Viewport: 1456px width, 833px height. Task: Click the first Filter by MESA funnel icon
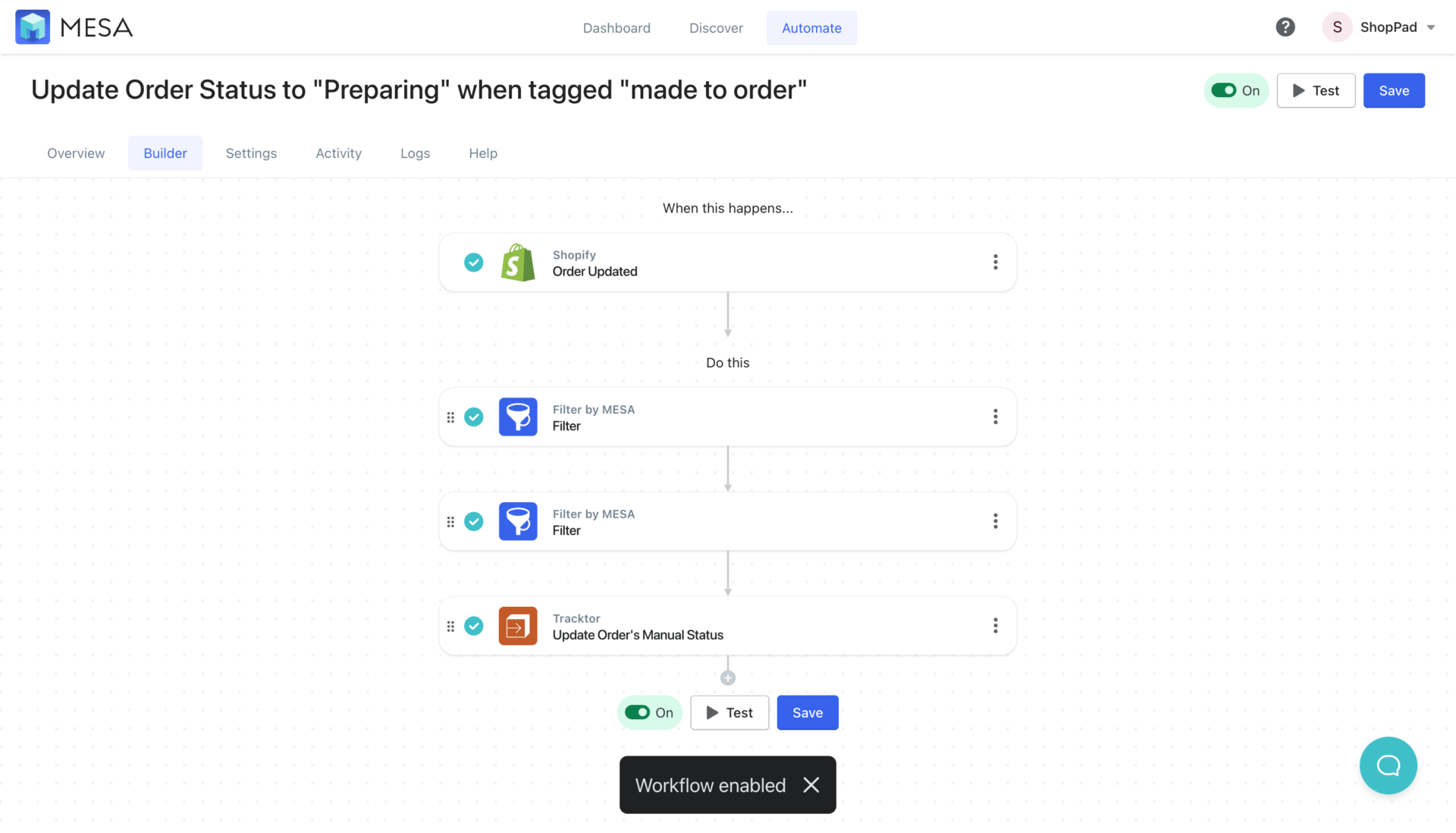(x=518, y=416)
